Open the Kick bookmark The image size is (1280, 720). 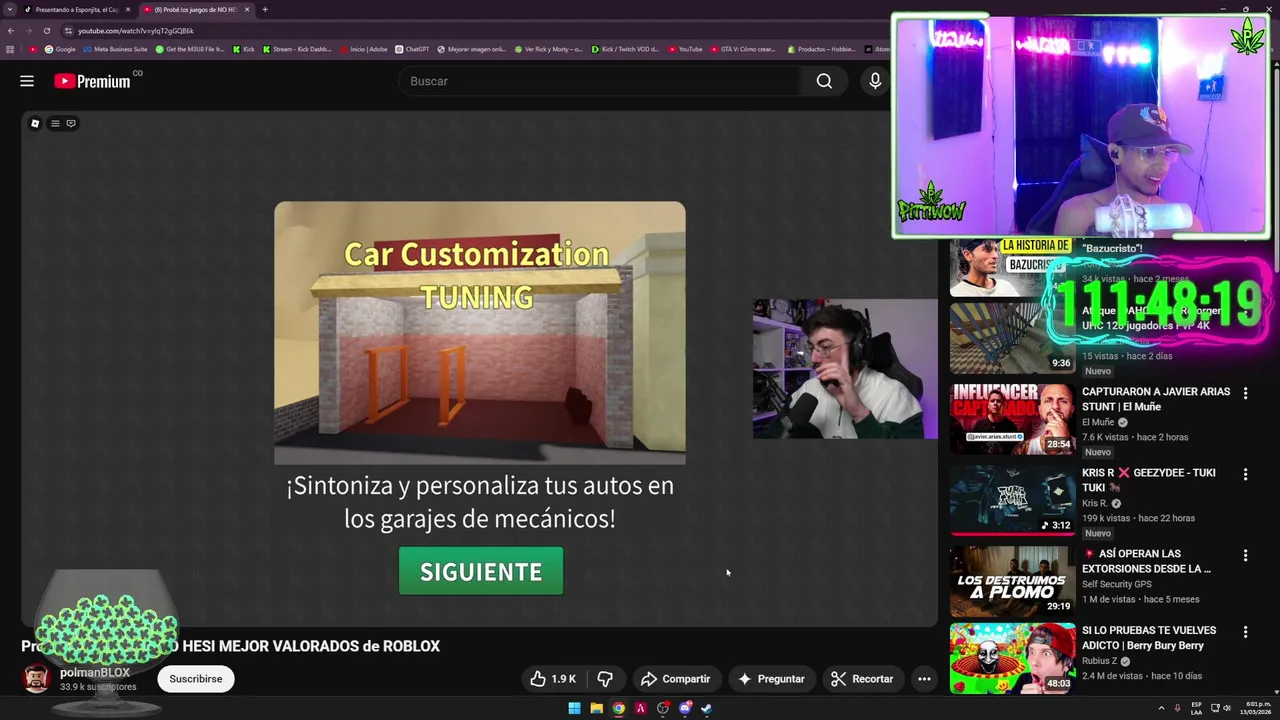click(x=244, y=49)
